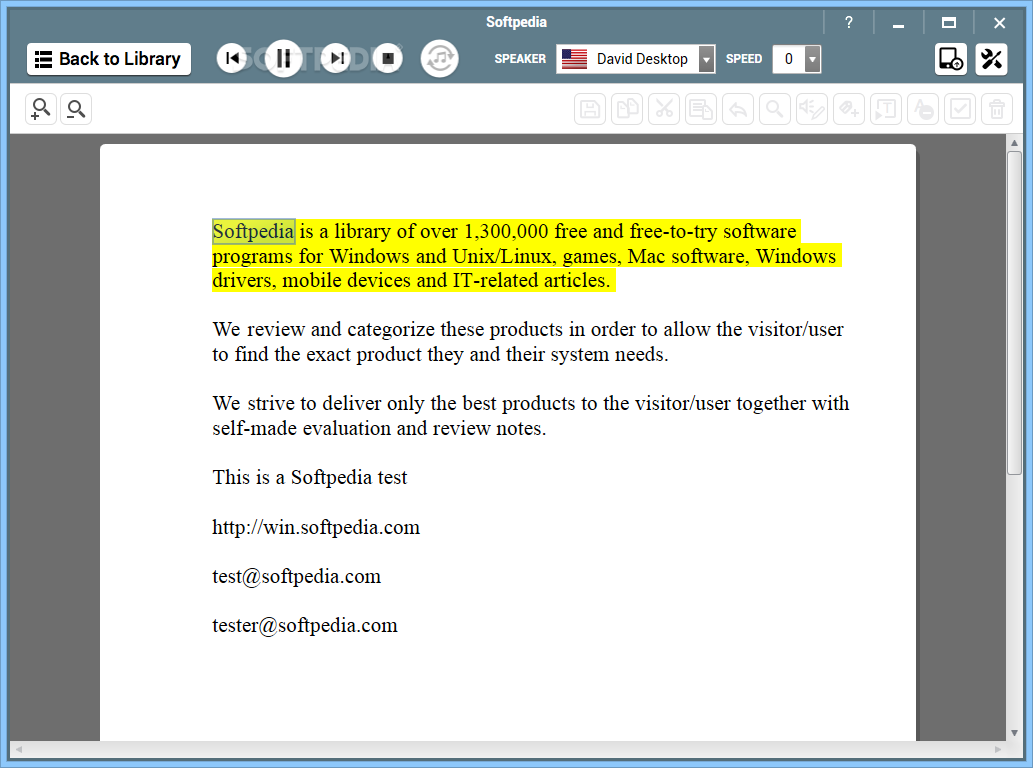Click the Paste document icon
1033x768 pixels.
tap(700, 109)
